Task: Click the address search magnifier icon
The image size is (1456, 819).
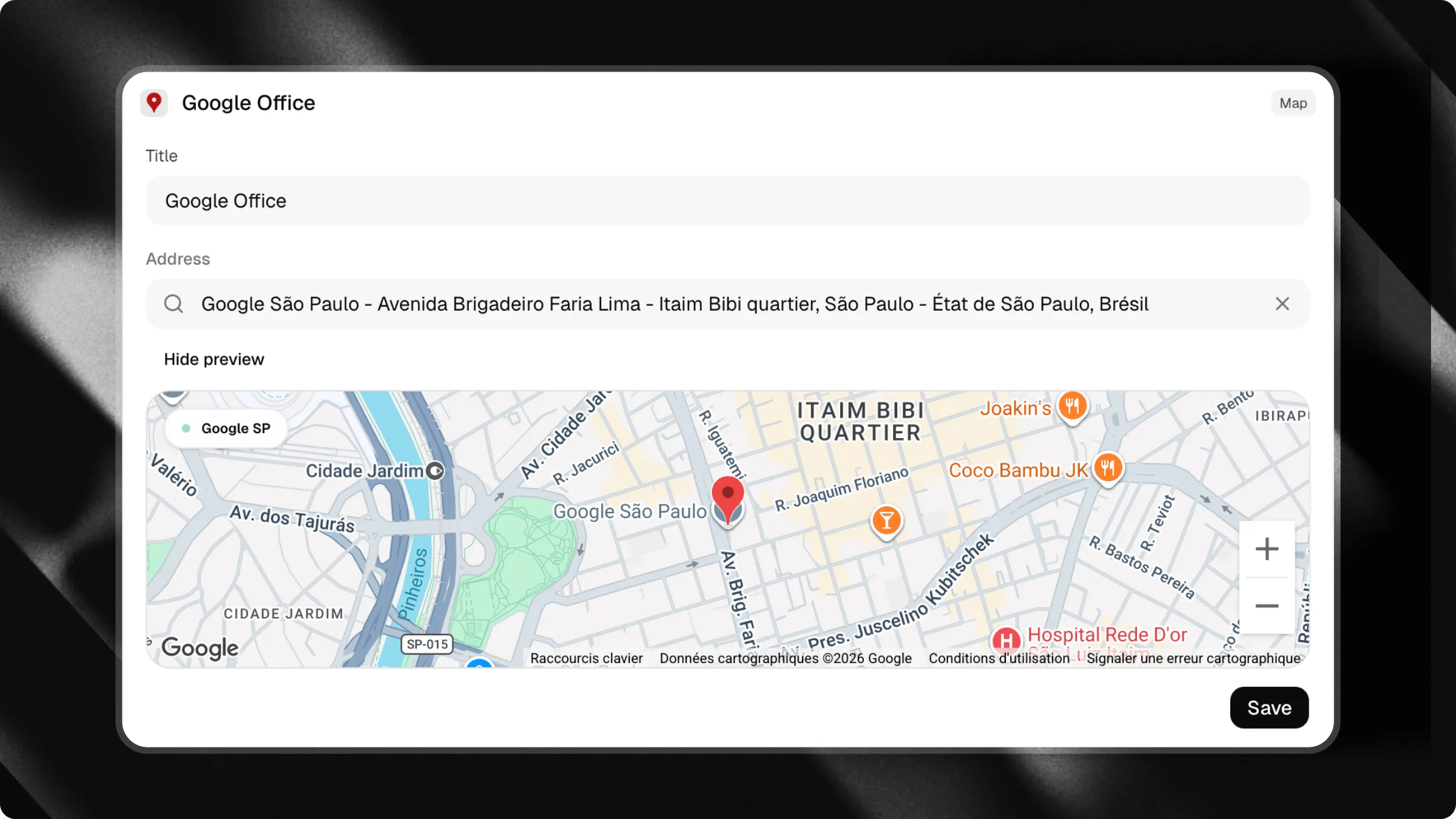Action: [x=174, y=303]
